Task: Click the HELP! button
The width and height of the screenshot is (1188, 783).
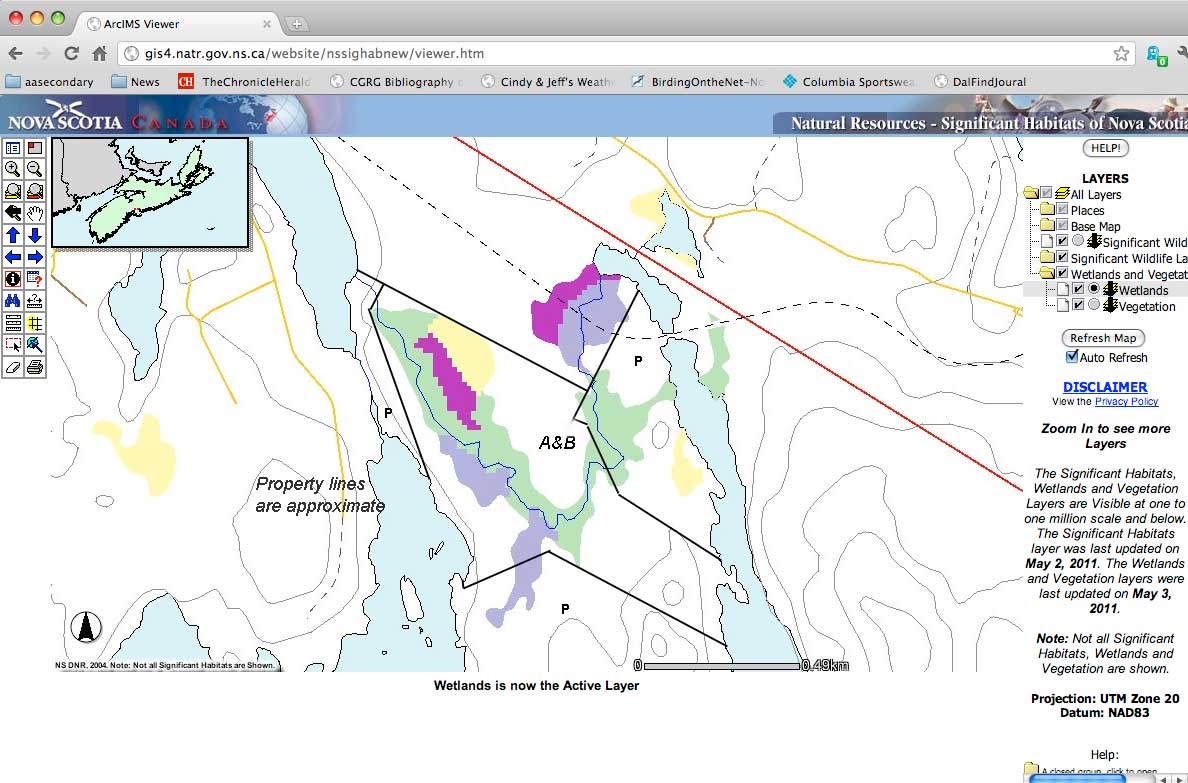Action: (x=1105, y=148)
